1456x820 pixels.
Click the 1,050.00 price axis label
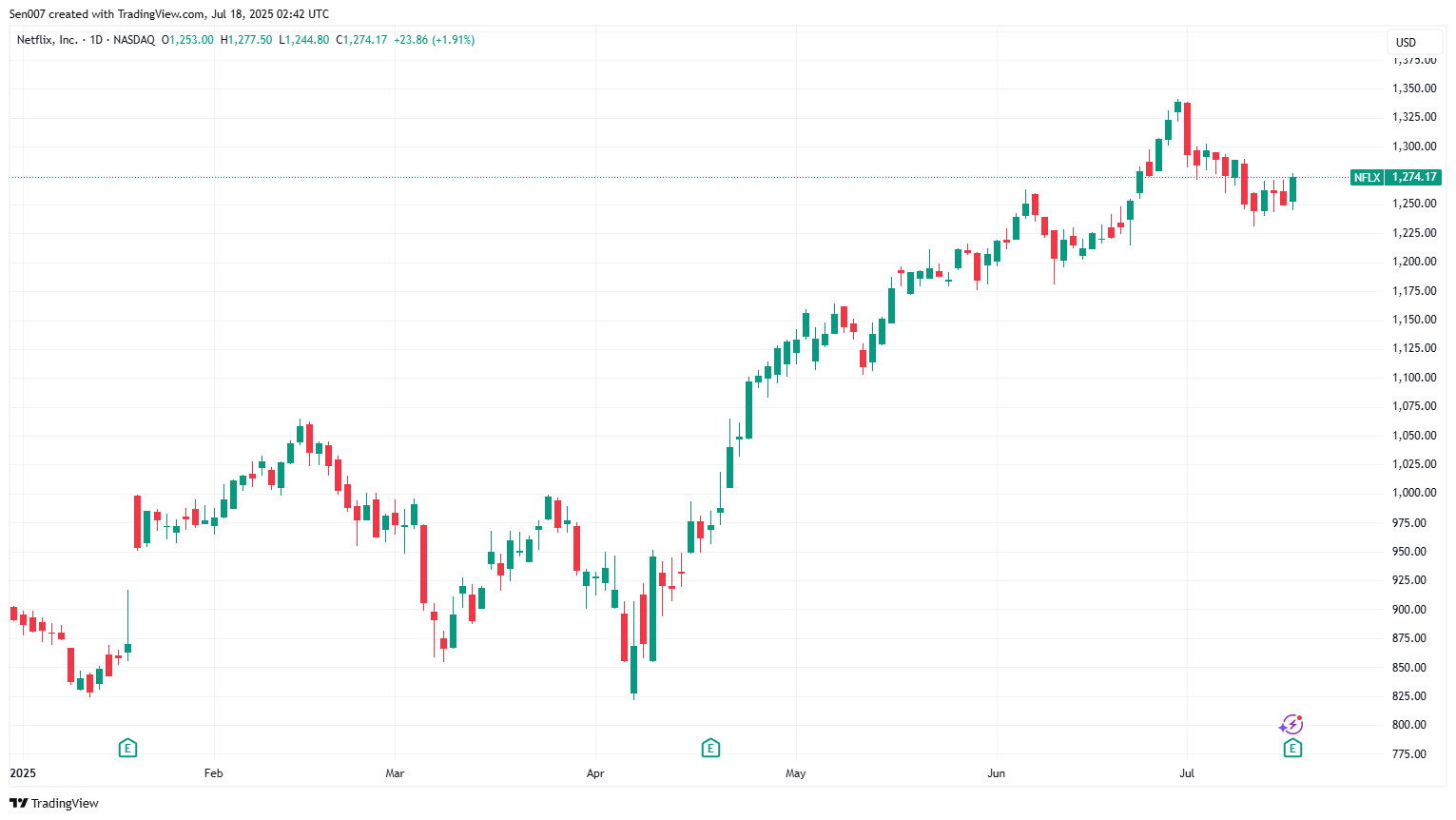pyautogui.click(x=1414, y=435)
